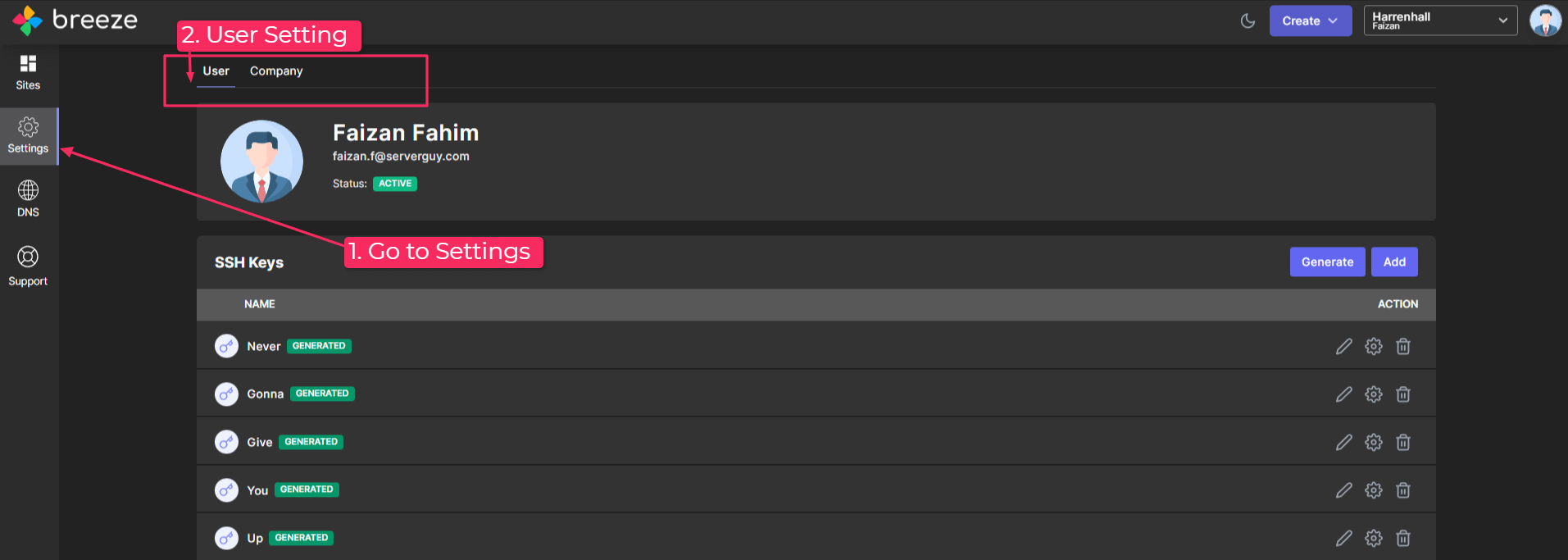This screenshot has height=560, width=1568.
Task: Select the User tab
Action: click(x=216, y=71)
